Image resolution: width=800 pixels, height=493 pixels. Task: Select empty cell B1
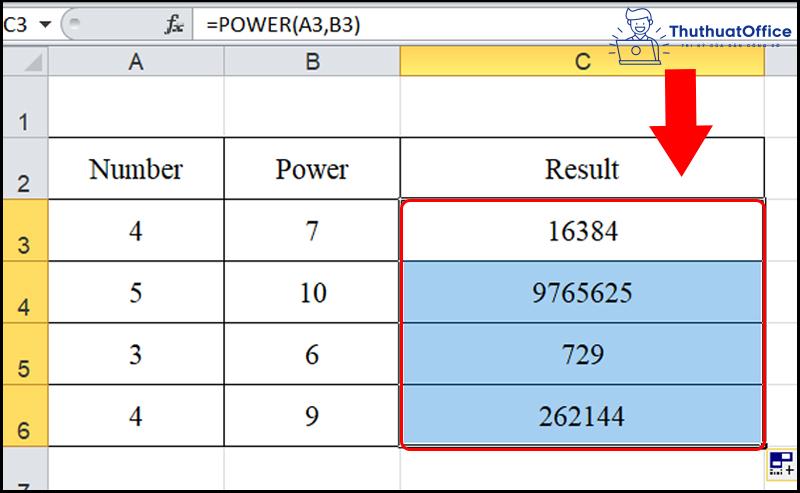click(312, 107)
